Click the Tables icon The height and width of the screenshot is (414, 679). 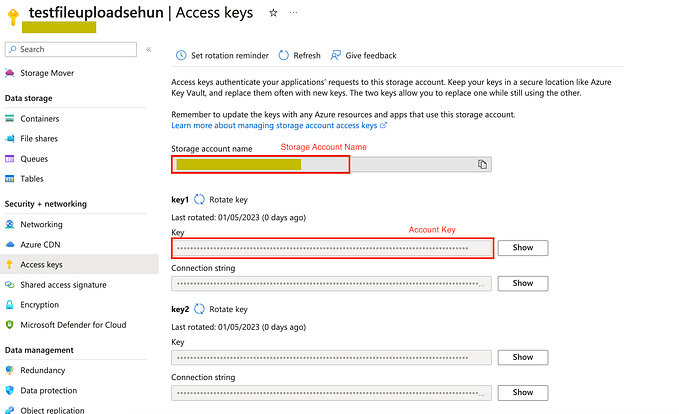(x=10, y=179)
